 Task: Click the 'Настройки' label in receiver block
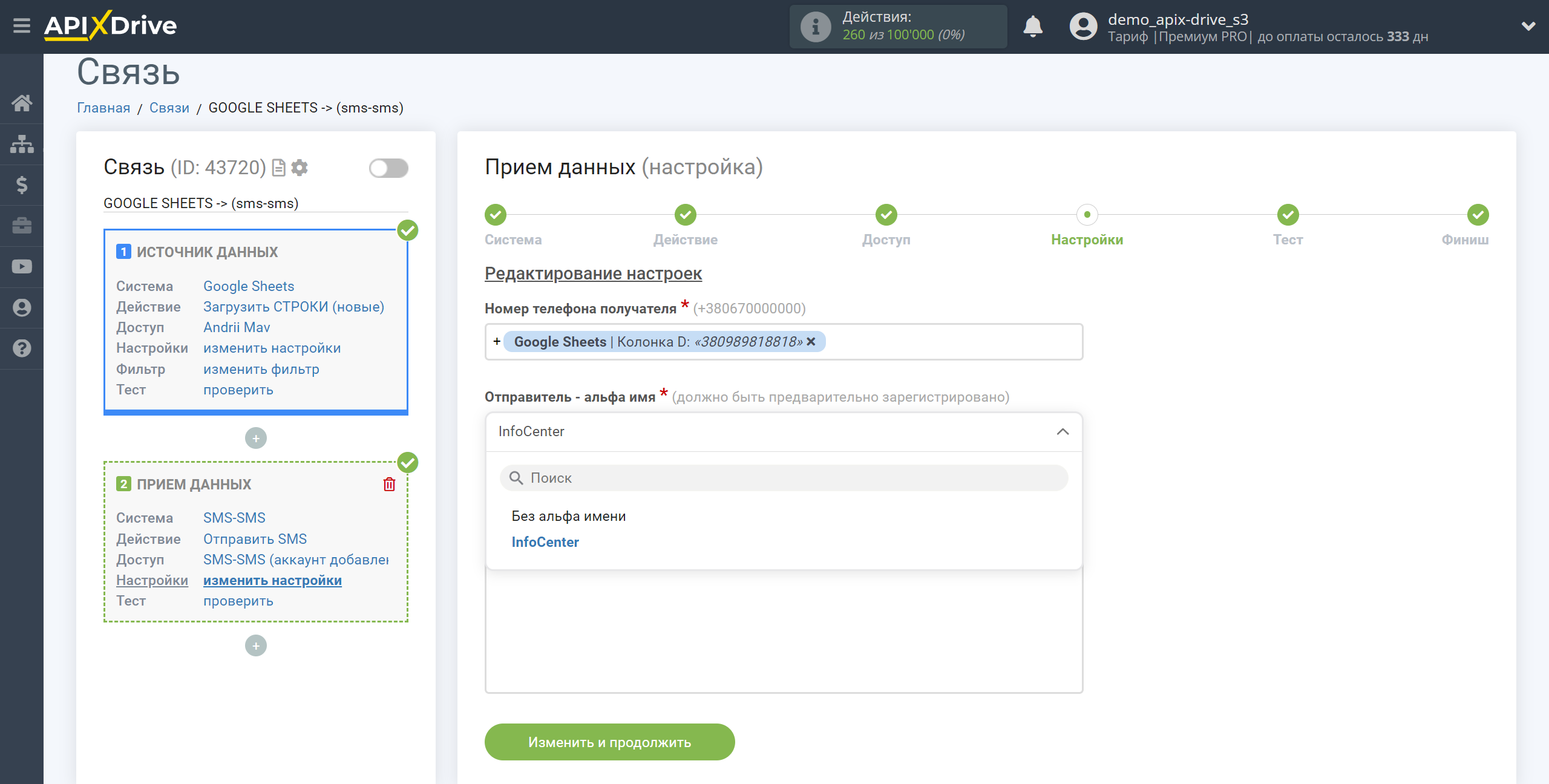(152, 580)
